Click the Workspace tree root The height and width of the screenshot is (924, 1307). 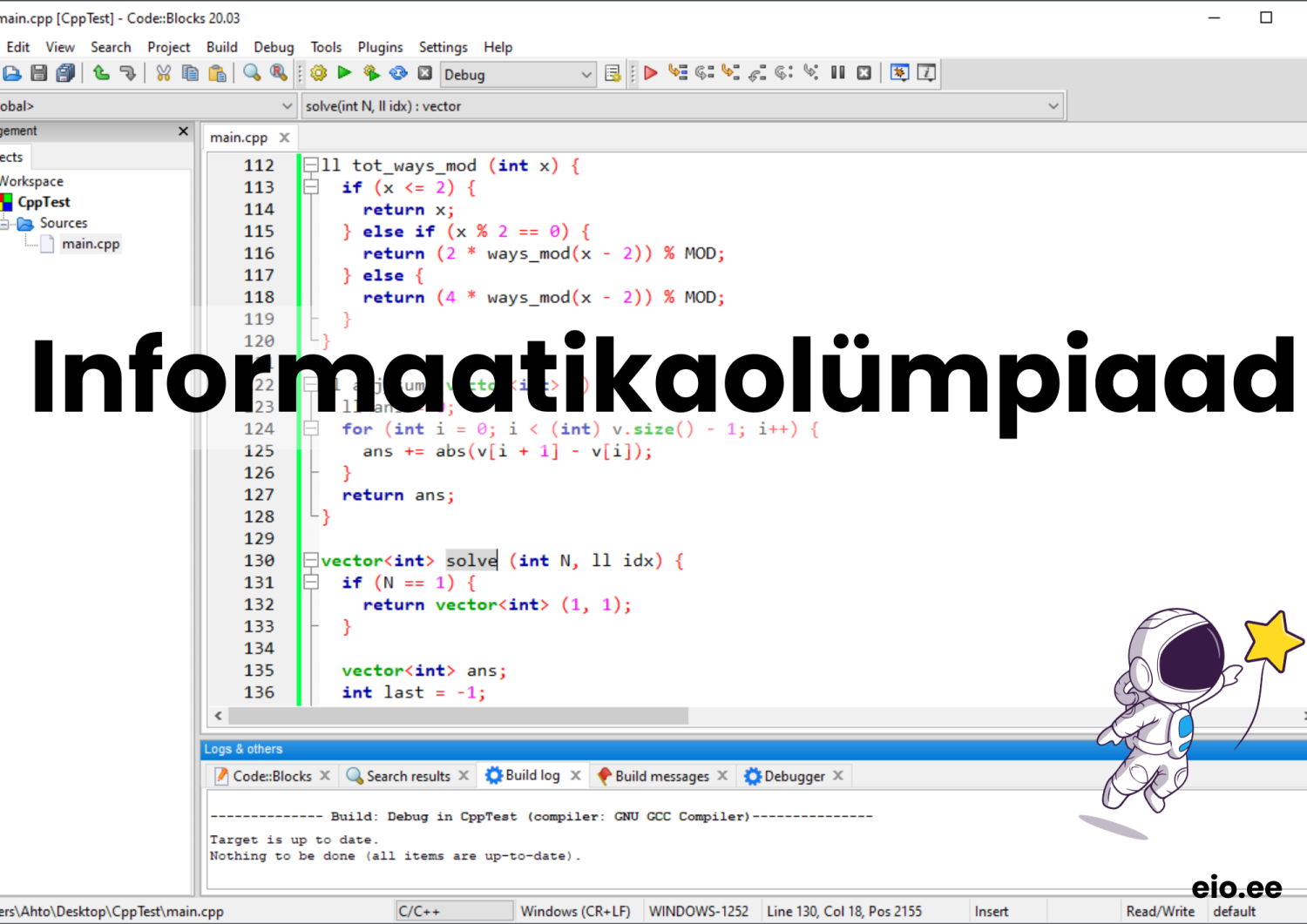pyautogui.click(x=32, y=181)
